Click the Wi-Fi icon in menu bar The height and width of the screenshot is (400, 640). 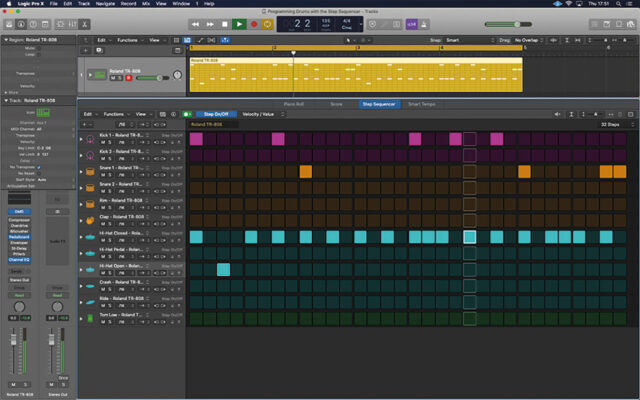click(x=569, y=4)
